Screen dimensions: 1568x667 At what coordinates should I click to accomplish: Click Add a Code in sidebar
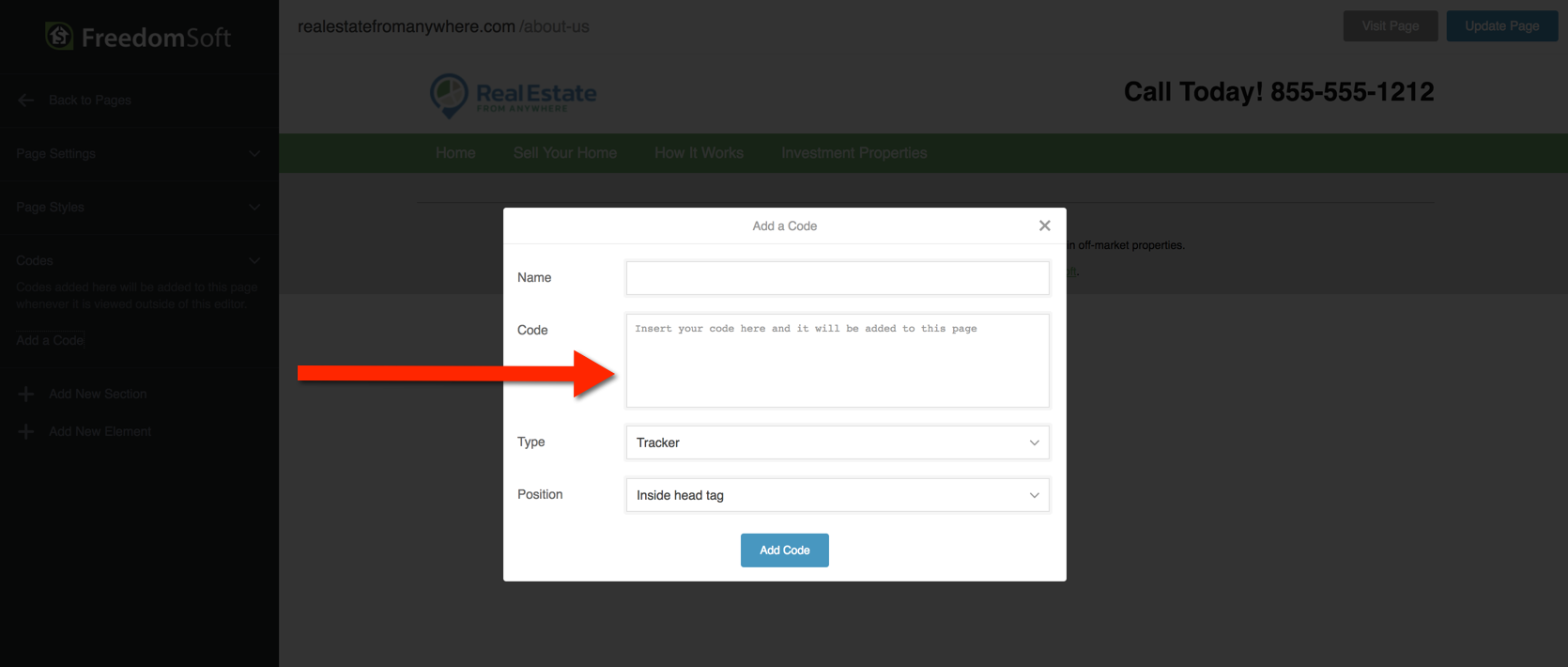click(50, 340)
